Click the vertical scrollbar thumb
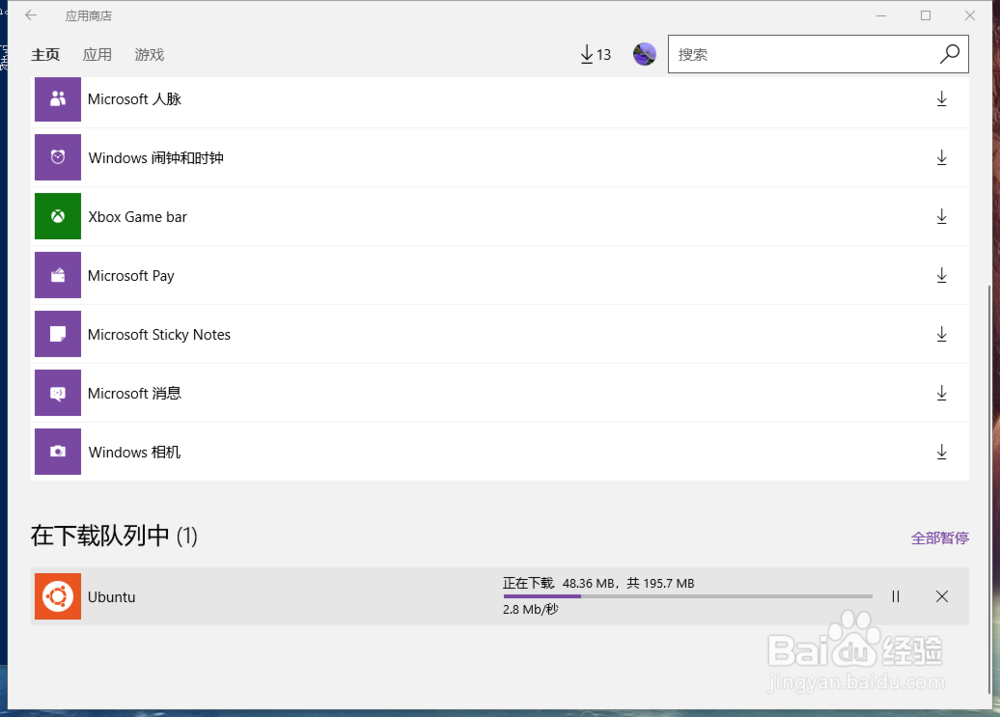1000x717 pixels. tap(990, 488)
